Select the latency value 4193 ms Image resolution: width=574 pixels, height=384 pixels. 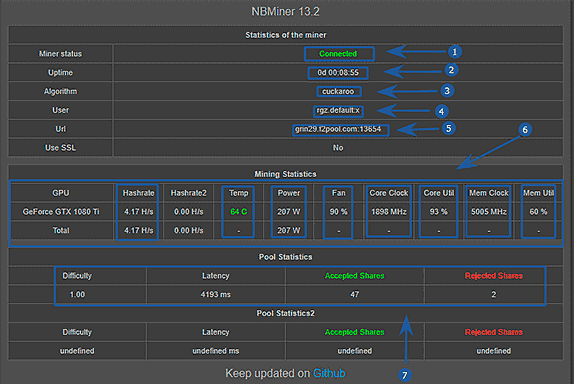(x=216, y=294)
